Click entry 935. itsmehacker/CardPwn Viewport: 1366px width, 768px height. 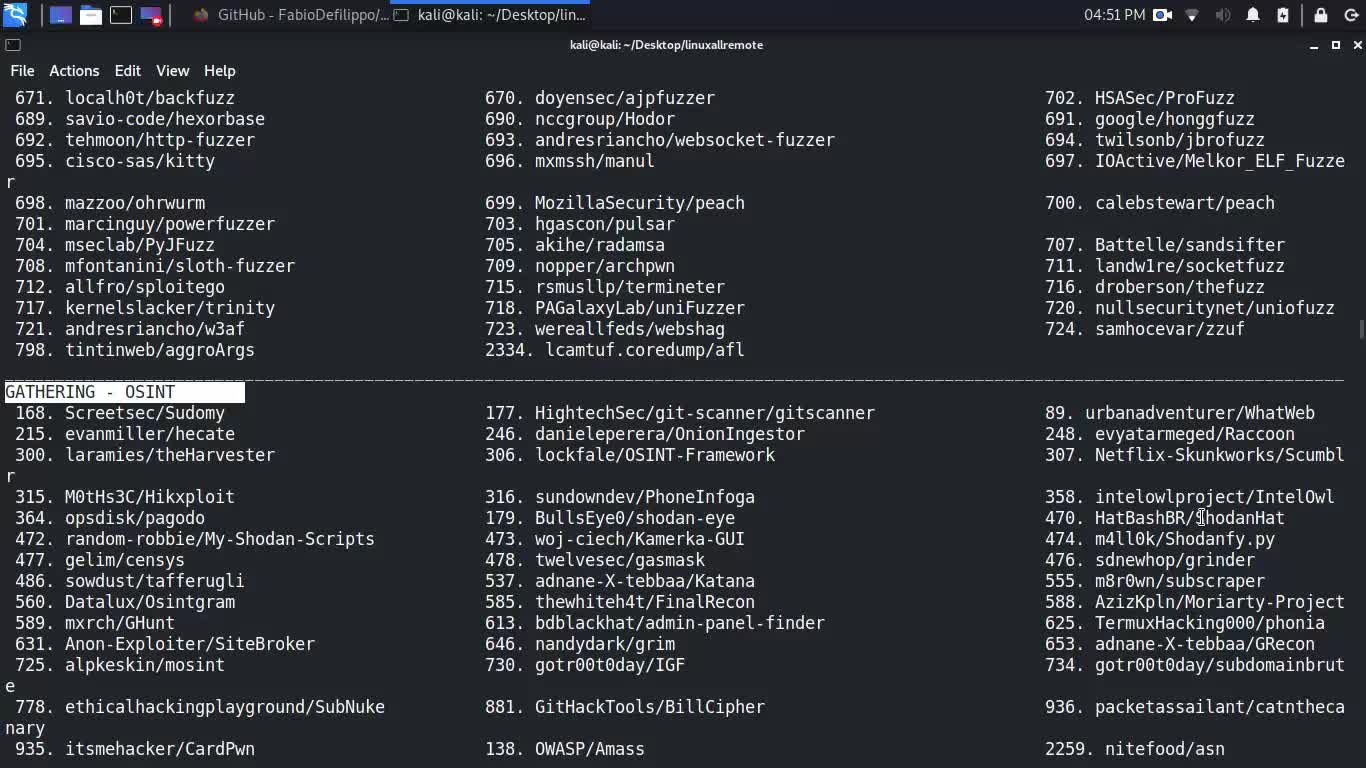pos(135,749)
